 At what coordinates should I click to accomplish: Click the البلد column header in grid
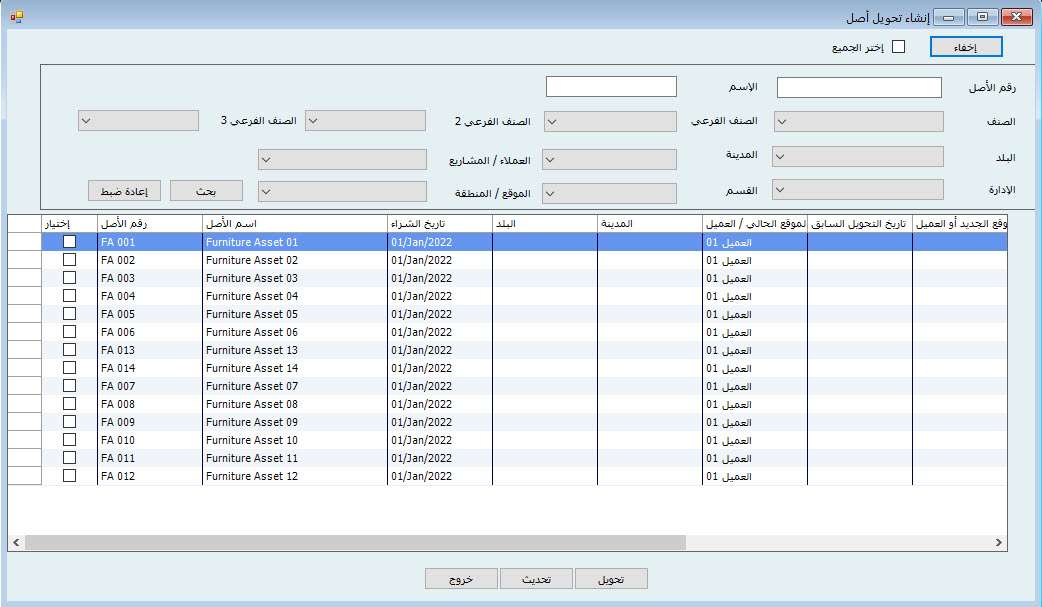545,223
